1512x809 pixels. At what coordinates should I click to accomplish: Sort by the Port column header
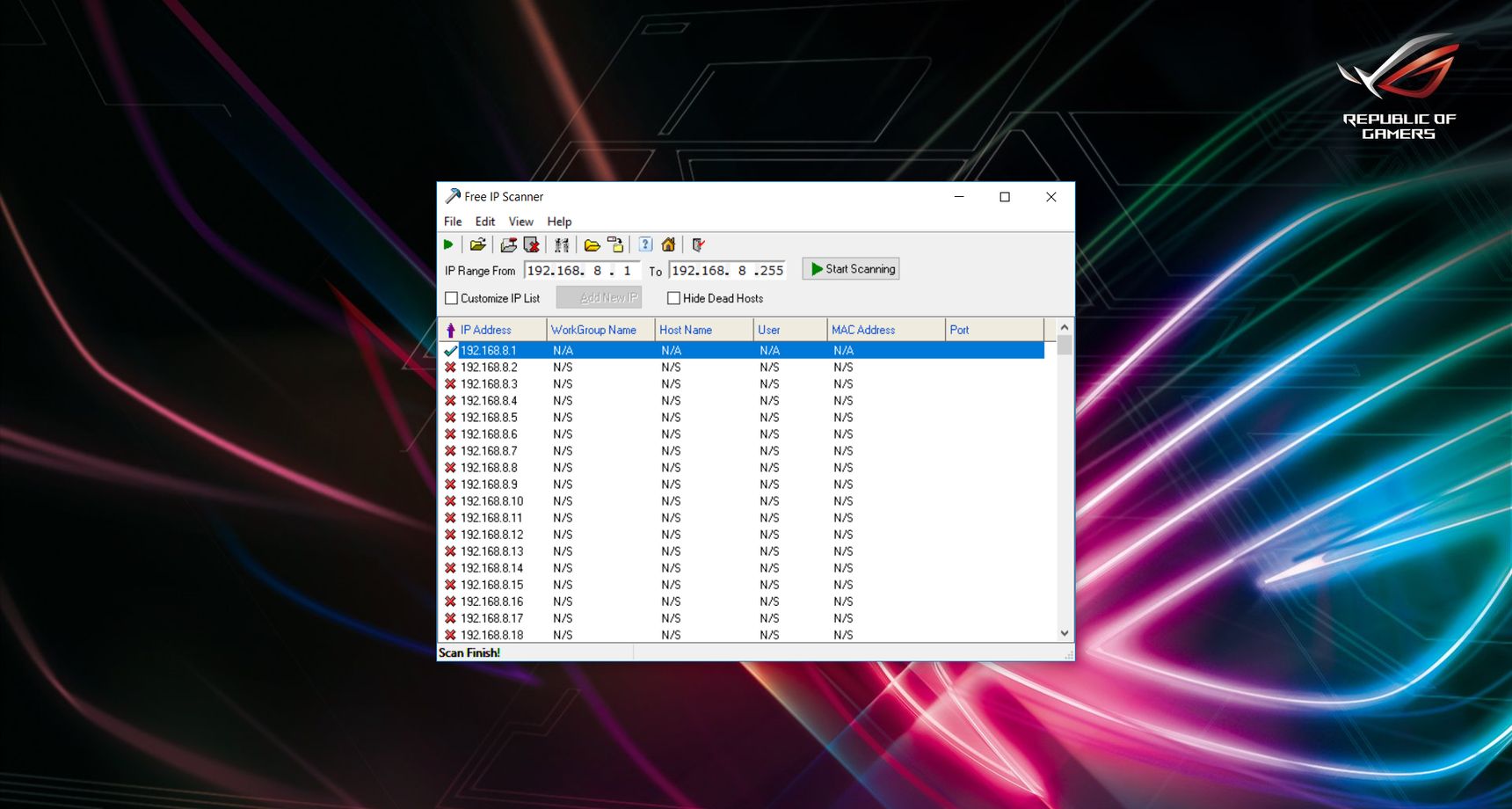[x=994, y=330]
